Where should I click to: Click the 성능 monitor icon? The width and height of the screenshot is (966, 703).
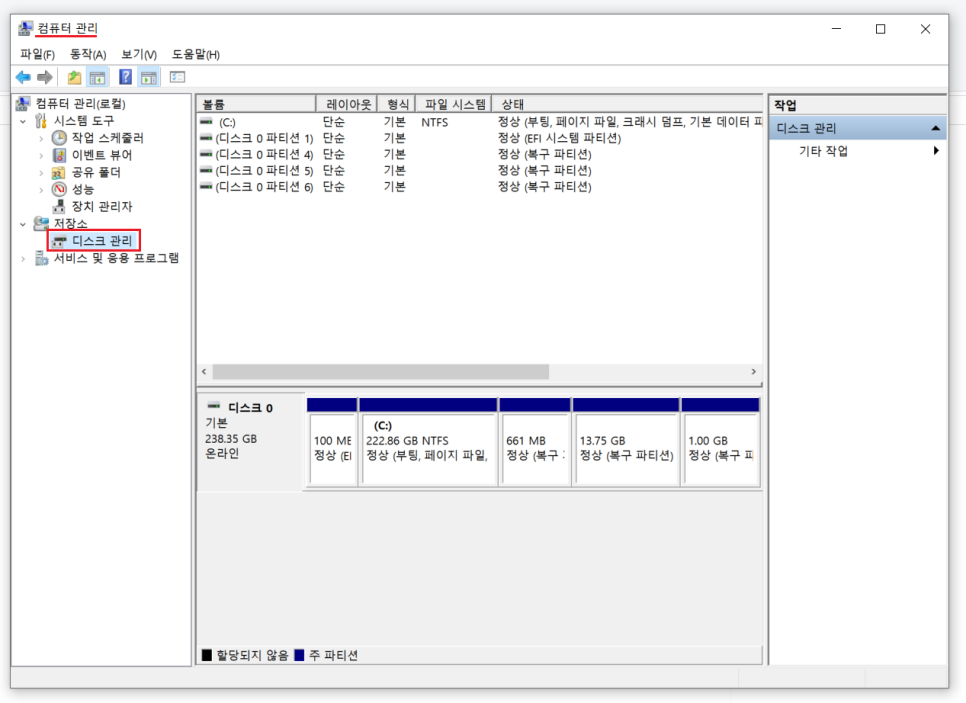[59, 189]
